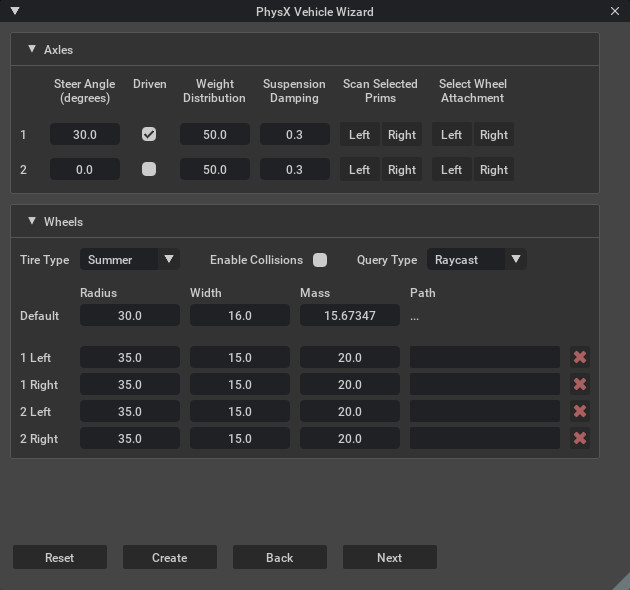The image size is (630, 590).
Task: Close the PhysX Vehicle Wizard window
Action: (x=615, y=11)
